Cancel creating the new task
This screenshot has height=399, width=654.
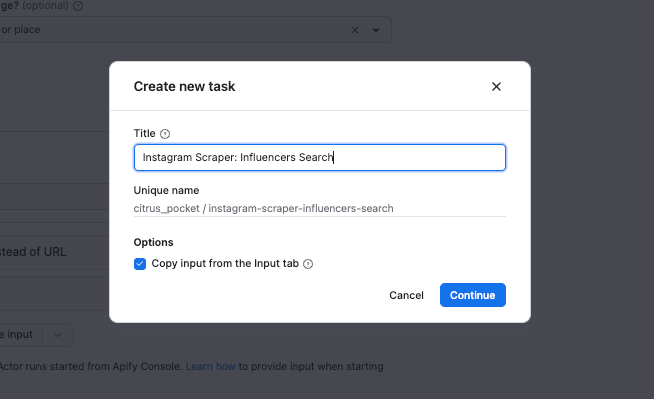click(406, 295)
